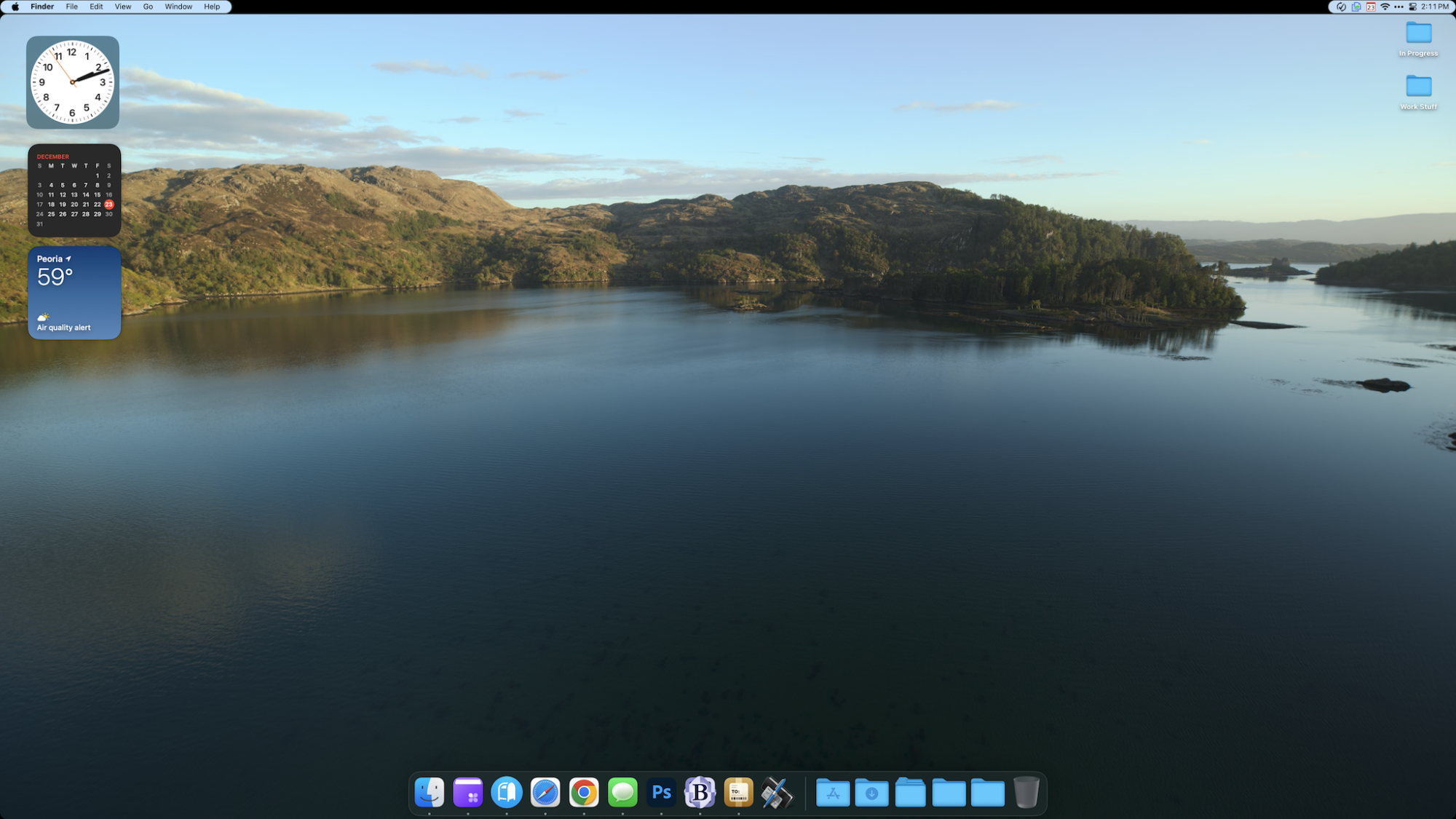1456x819 pixels.
Task: Open the blue mailbox mail app
Action: [x=507, y=792]
